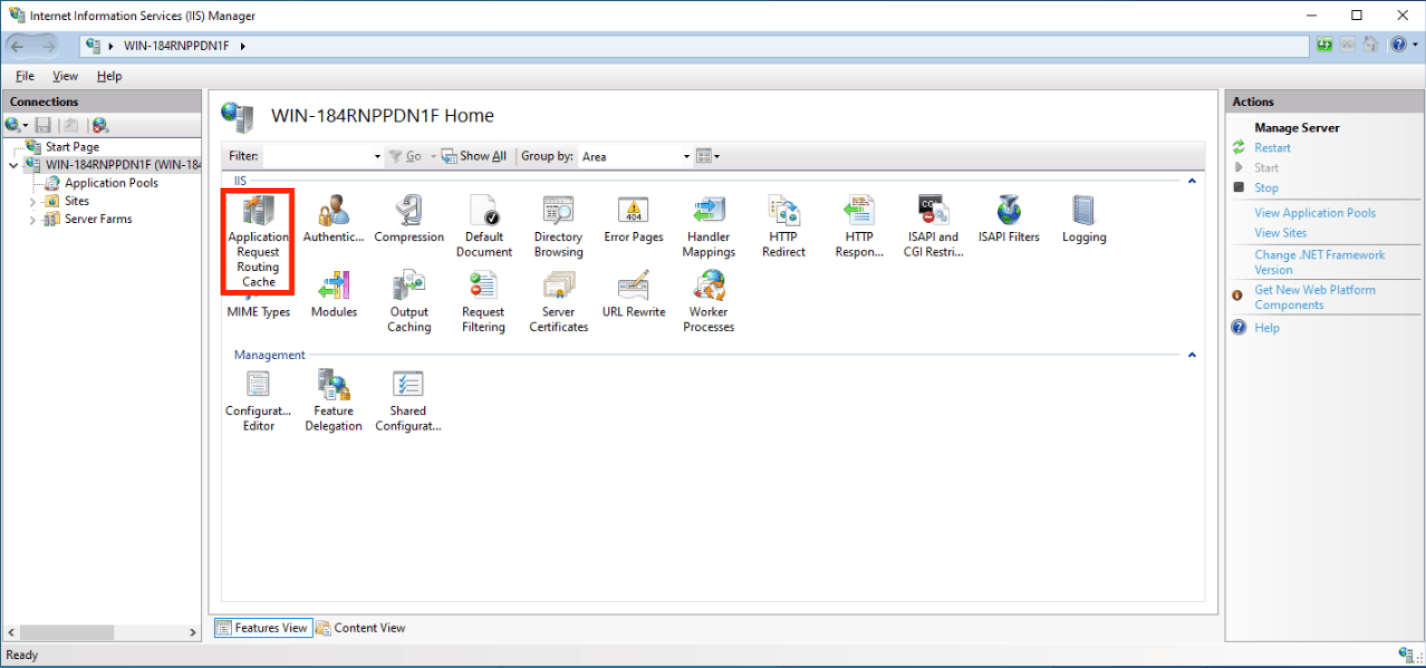Click the address bar showing WIN-184RNPPDN1F
Image resolution: width=1426 pixels, height=668 pixels.
coord(694,46)
